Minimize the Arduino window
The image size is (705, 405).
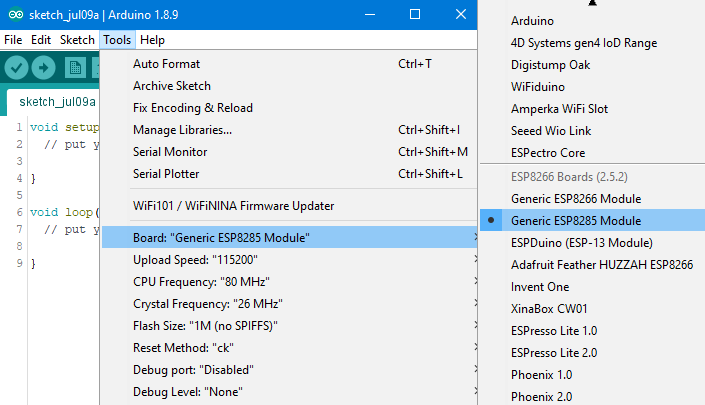(x=370, y=15)
